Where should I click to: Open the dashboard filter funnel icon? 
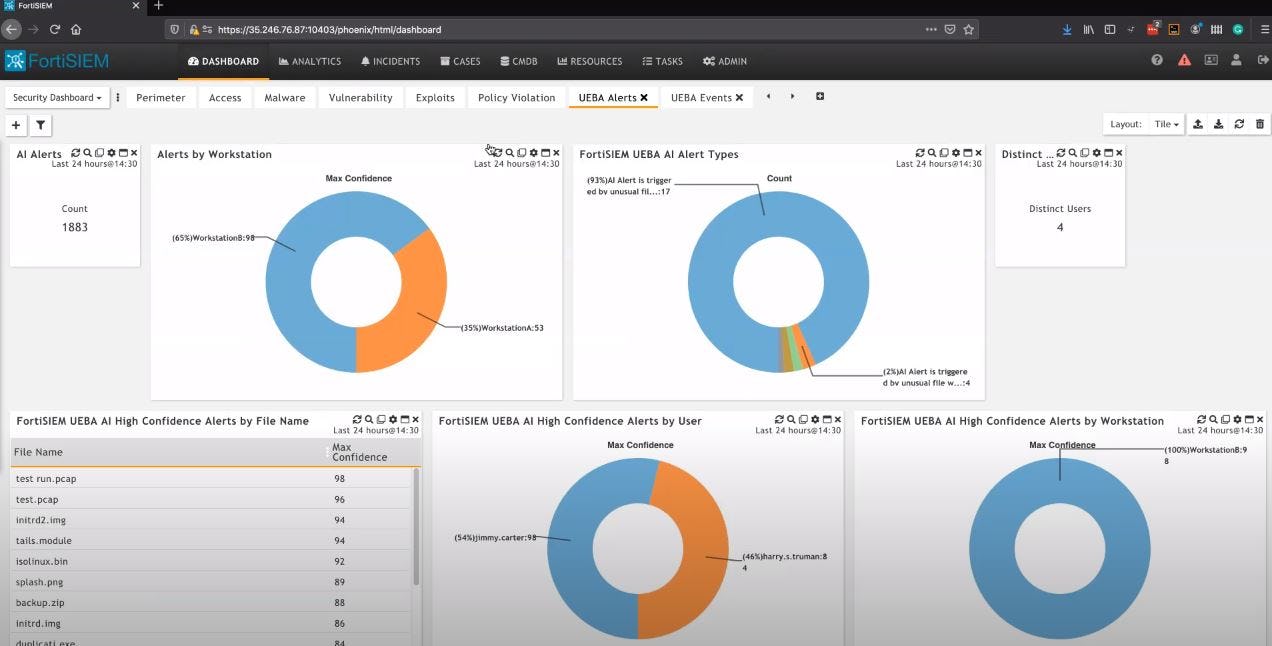40,126
